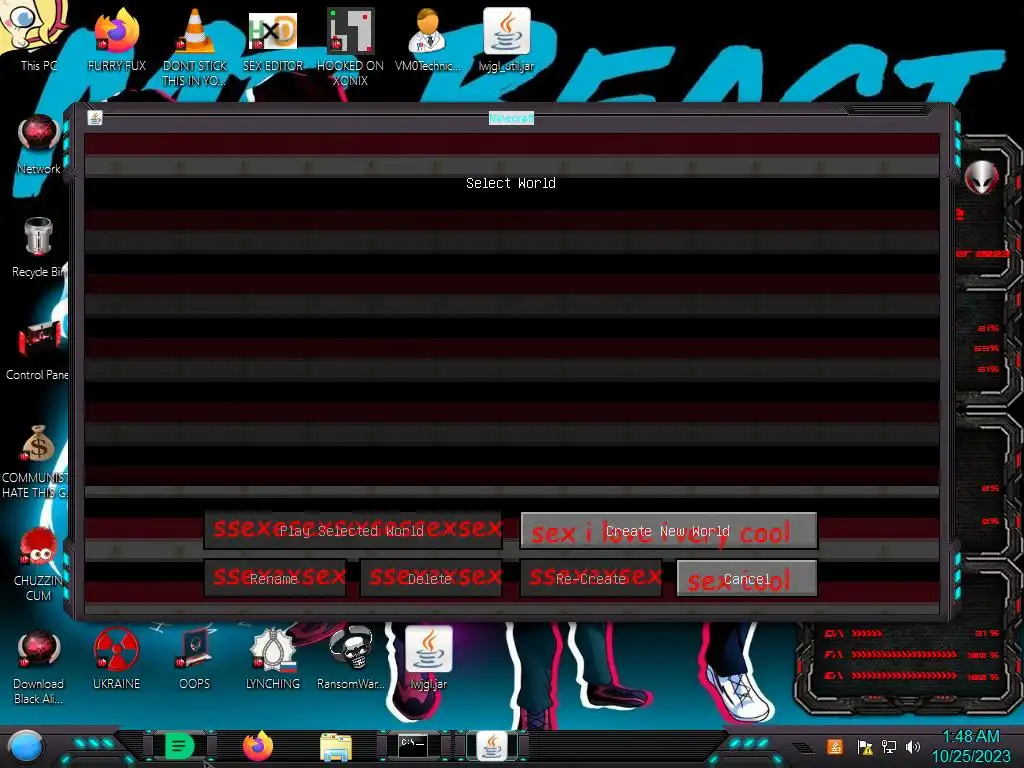Screen dimensions: 1024x768
Task: Switch to Java Minecraft taskbar item
Action: click(x=492, y=746)
